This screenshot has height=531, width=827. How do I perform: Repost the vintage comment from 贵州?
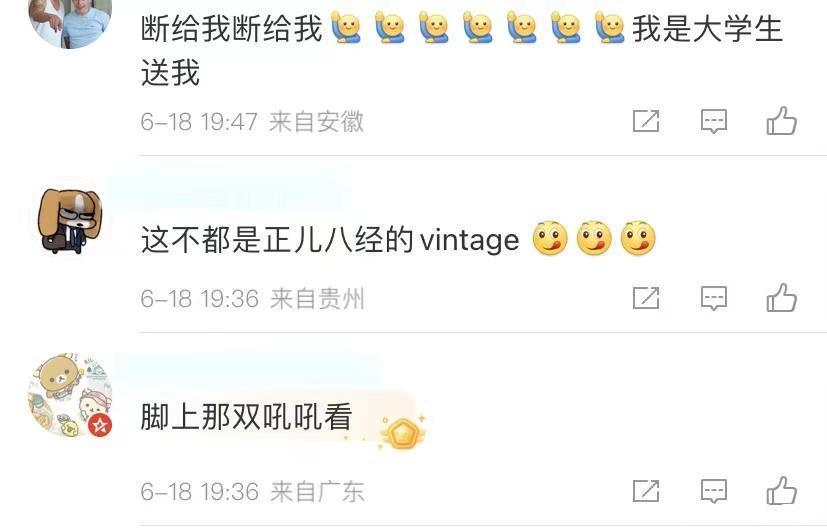(646, 298)
